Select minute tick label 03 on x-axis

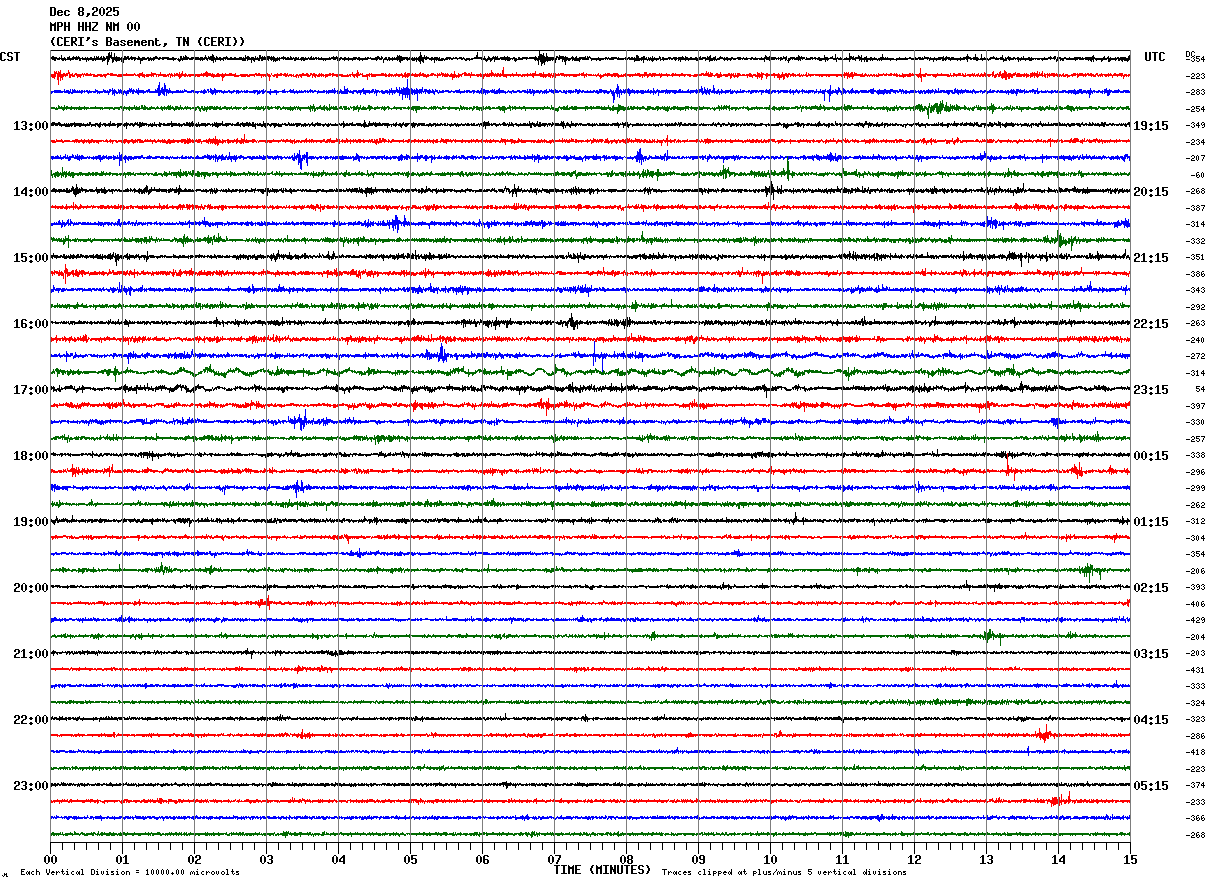point(266,859)
